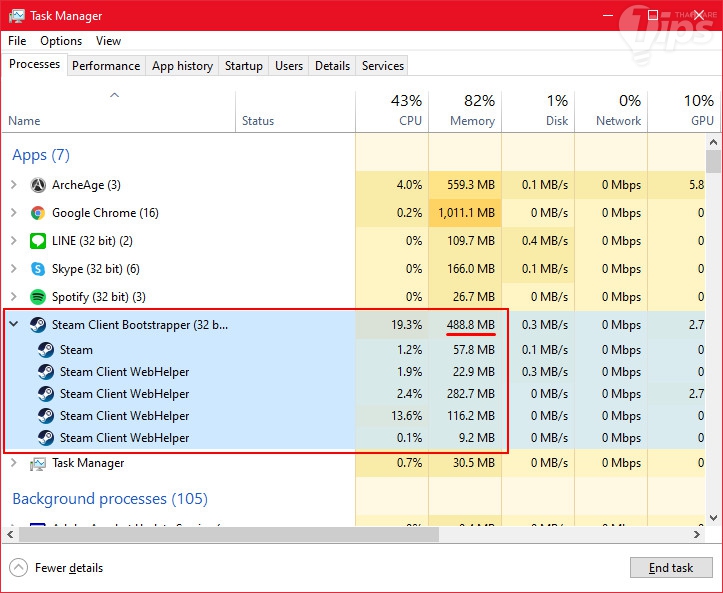The height and width of the screenshot is (593, 723).
Task: Click the Steam child process icon
Action: click(46, 350)
